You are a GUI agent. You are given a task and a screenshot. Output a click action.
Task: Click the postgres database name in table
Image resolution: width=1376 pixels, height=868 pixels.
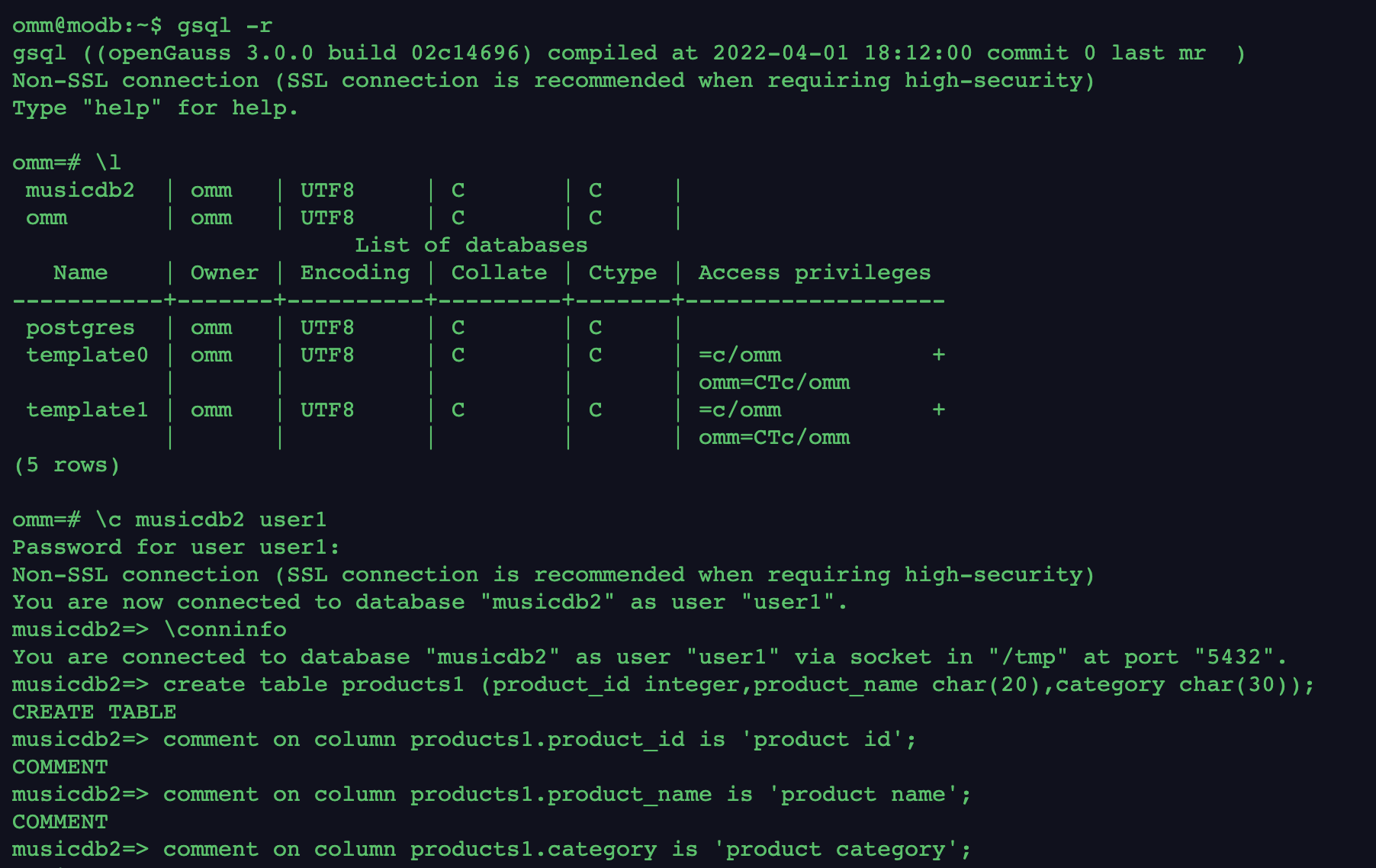click(80, 328)
